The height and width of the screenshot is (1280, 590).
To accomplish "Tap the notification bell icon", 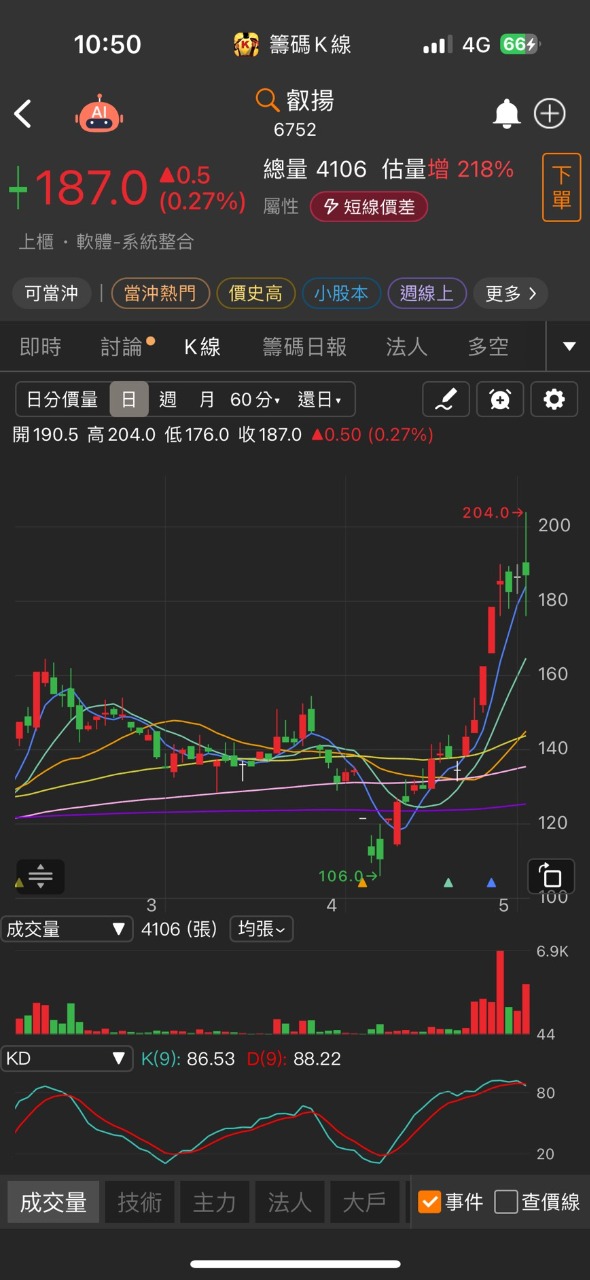I will click(506, 114).
